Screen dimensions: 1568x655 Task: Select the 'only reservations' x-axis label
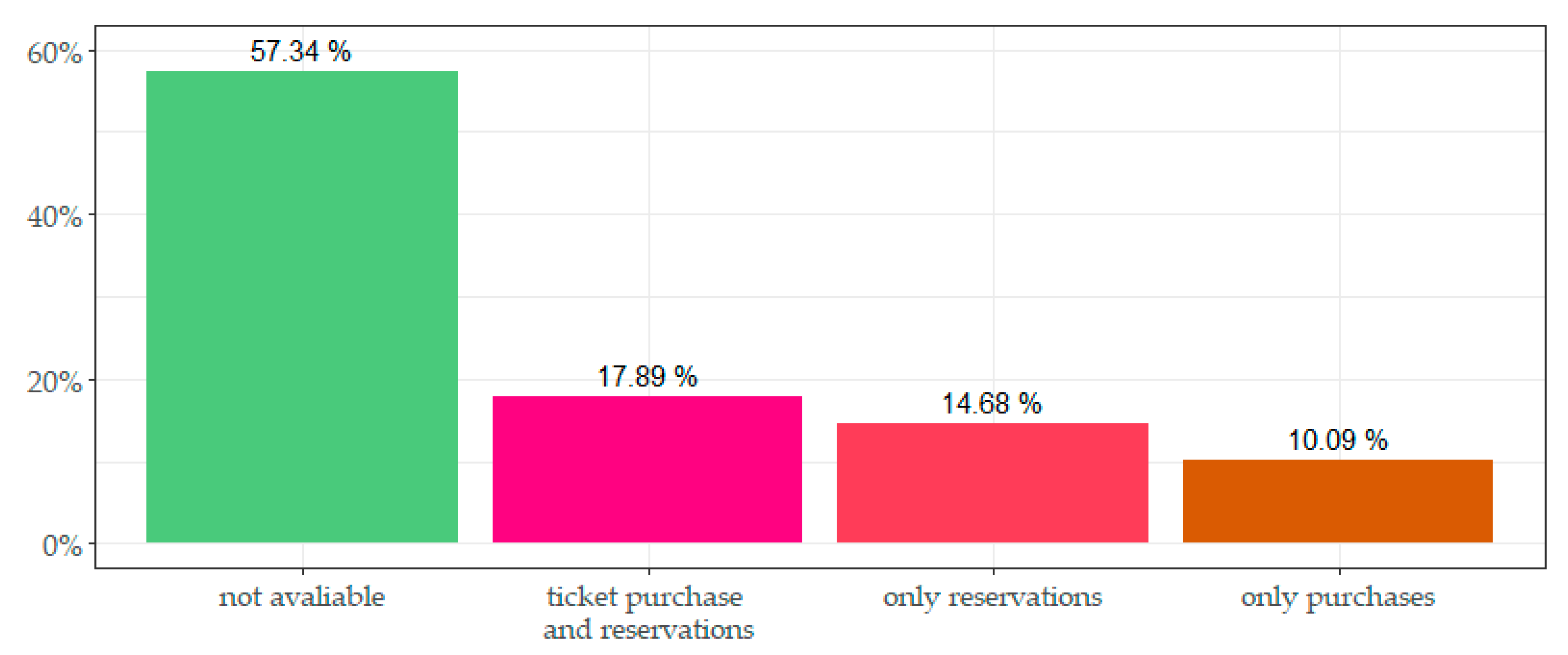pyautogui.click(x=992, y=597)
